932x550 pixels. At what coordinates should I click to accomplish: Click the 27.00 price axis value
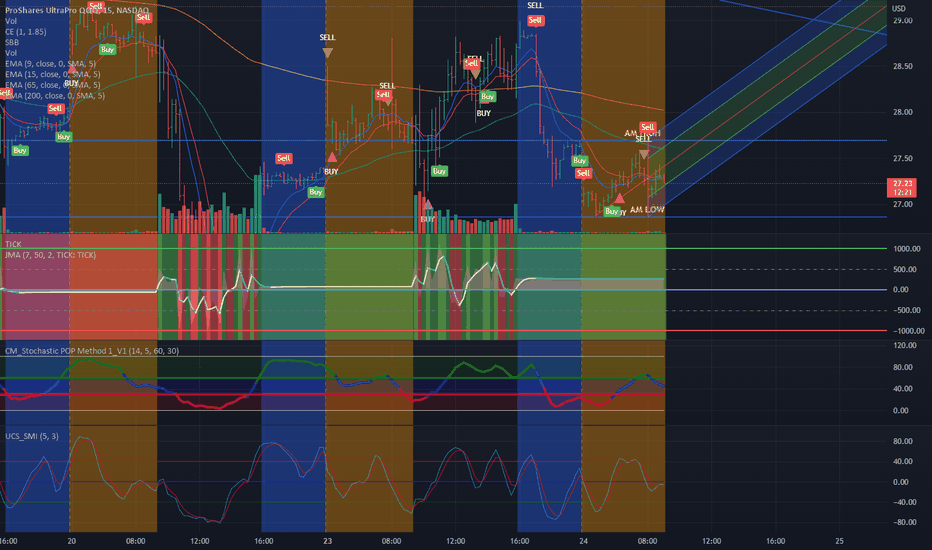pyautogui.click(x=902, y=205)
